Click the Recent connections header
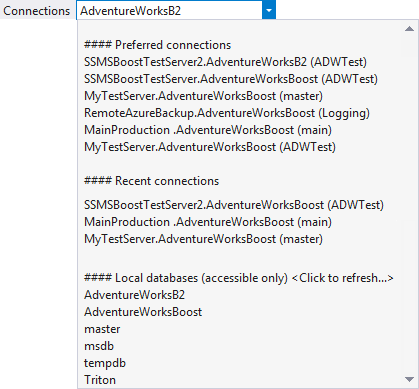 [152, 181]
